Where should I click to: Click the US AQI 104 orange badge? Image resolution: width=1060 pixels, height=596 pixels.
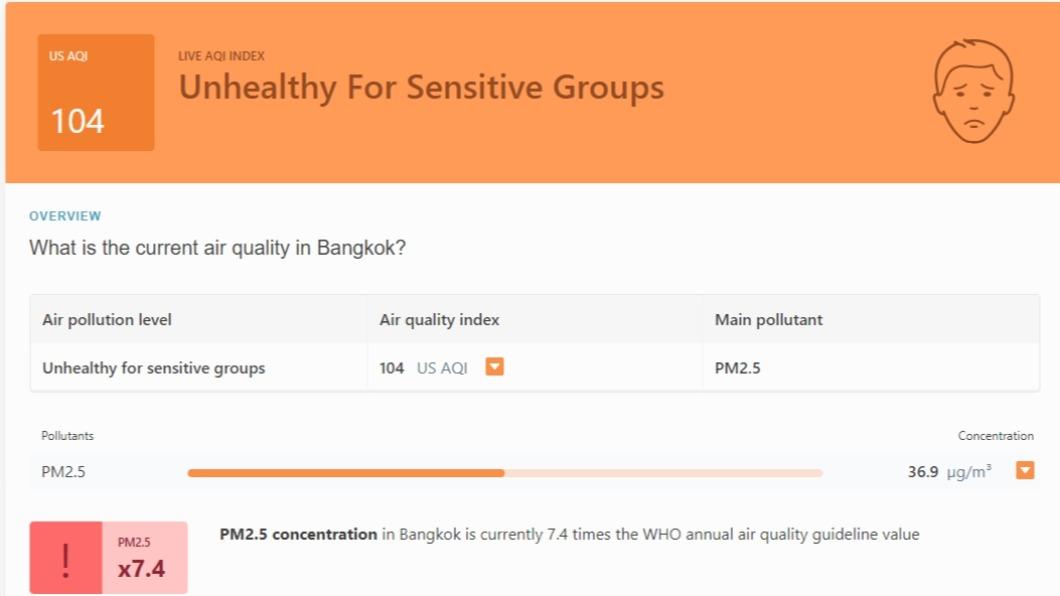pyautogui.click(x=96, y=93)
